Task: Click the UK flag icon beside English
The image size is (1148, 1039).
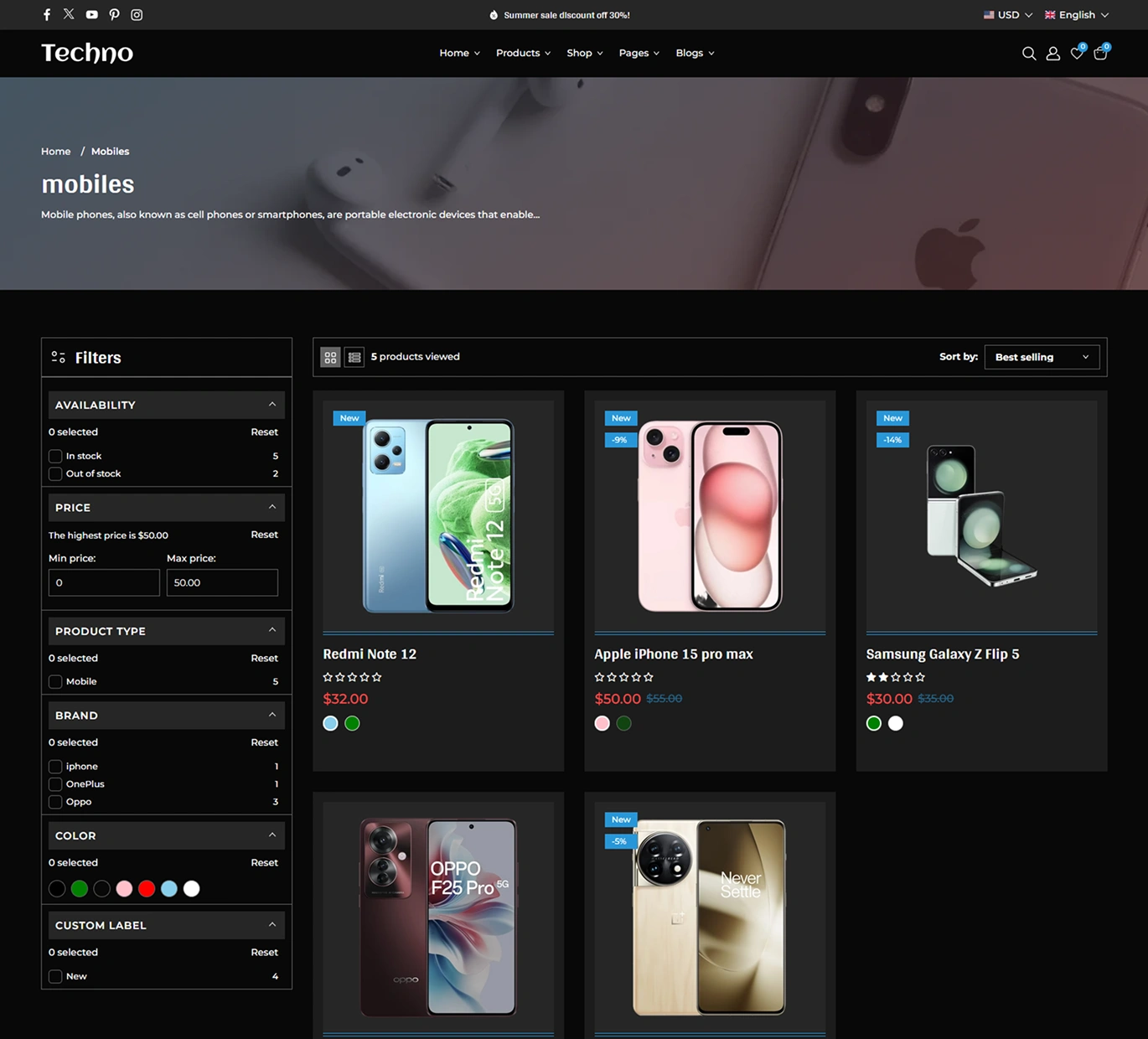Action: point(1050,15)
